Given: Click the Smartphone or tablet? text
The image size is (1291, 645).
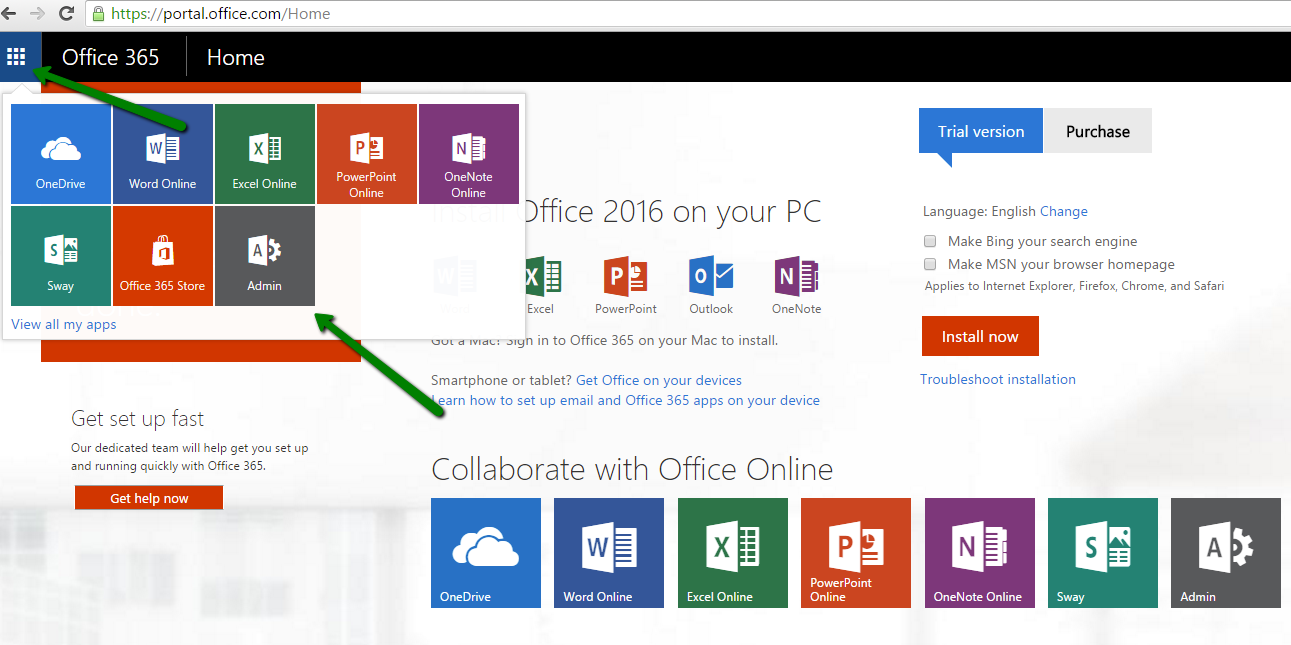Looking at the screenshot, I should [x=501, y=380].
